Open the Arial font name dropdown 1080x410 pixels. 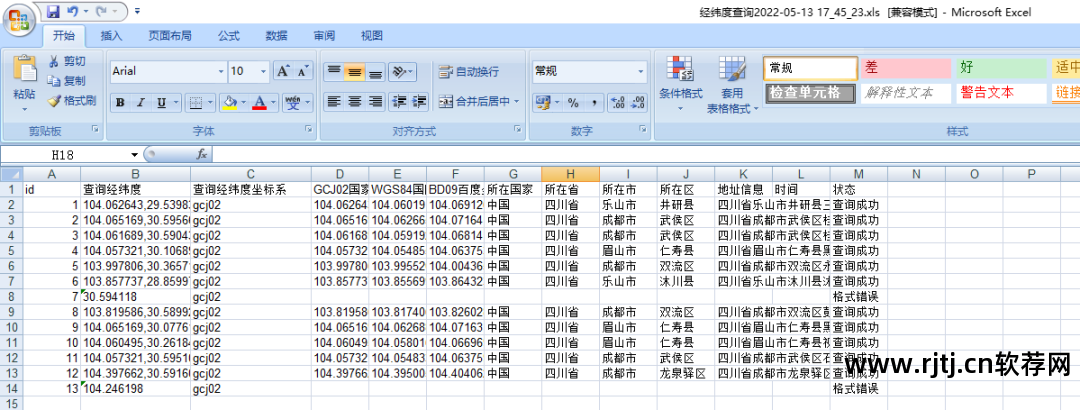221,72
